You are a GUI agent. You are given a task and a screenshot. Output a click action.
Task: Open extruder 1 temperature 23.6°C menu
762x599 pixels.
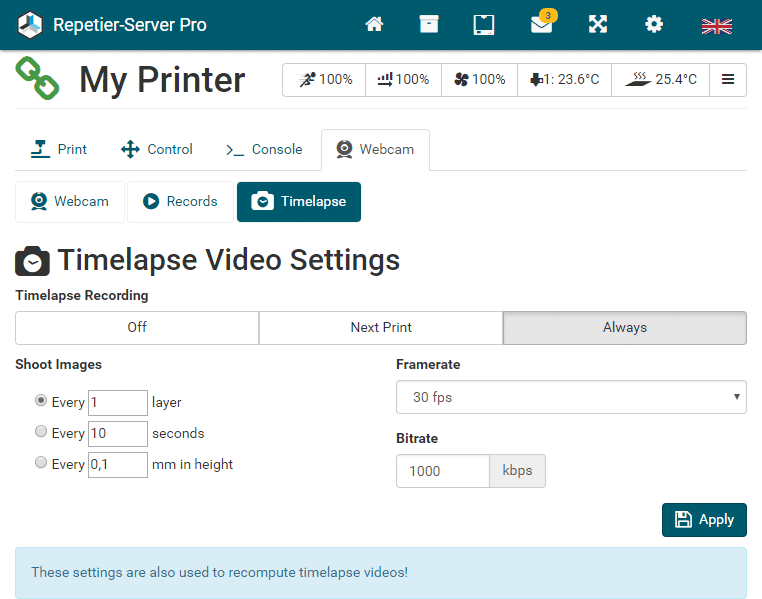564,79
